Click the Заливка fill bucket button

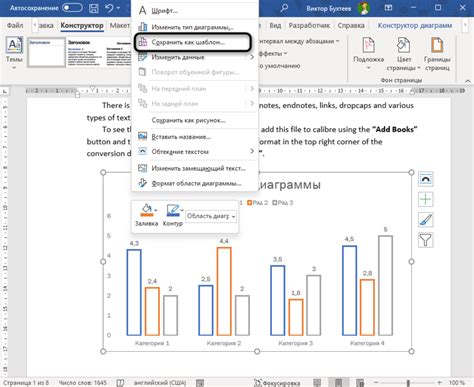[146, 215]
